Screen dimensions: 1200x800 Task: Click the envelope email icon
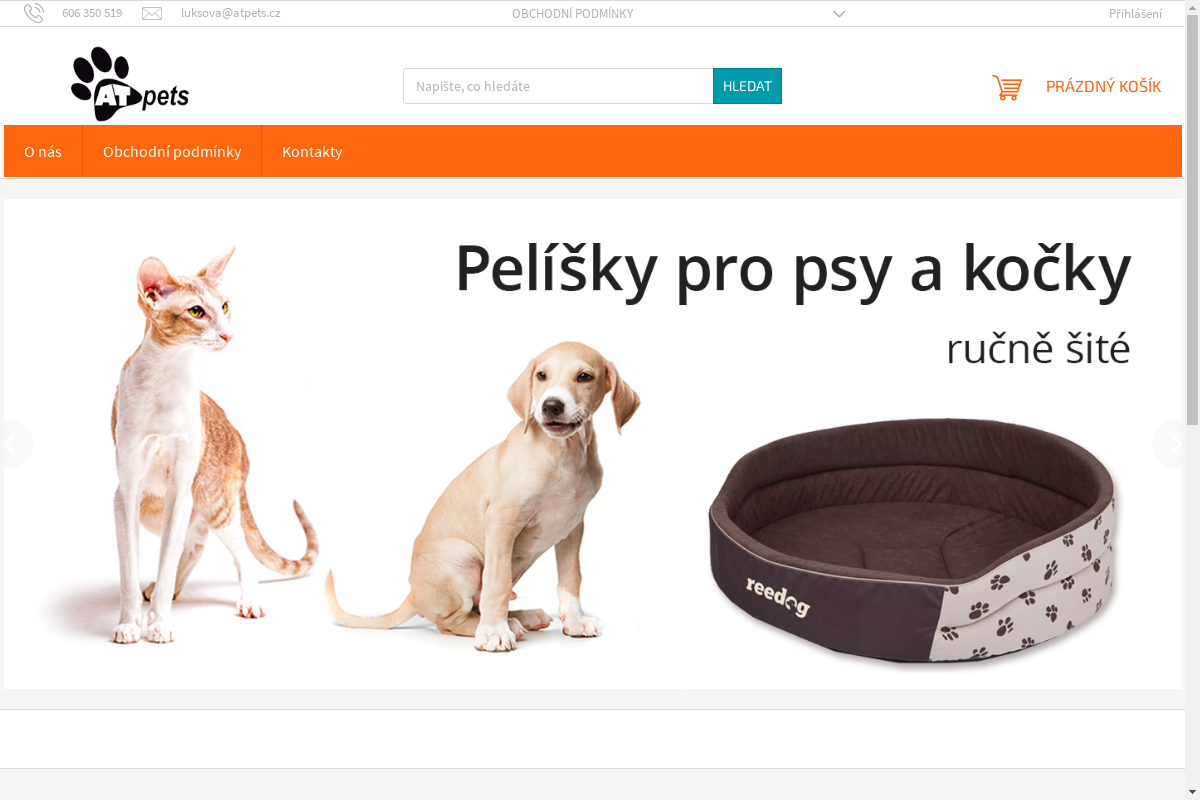pos(152,13)
